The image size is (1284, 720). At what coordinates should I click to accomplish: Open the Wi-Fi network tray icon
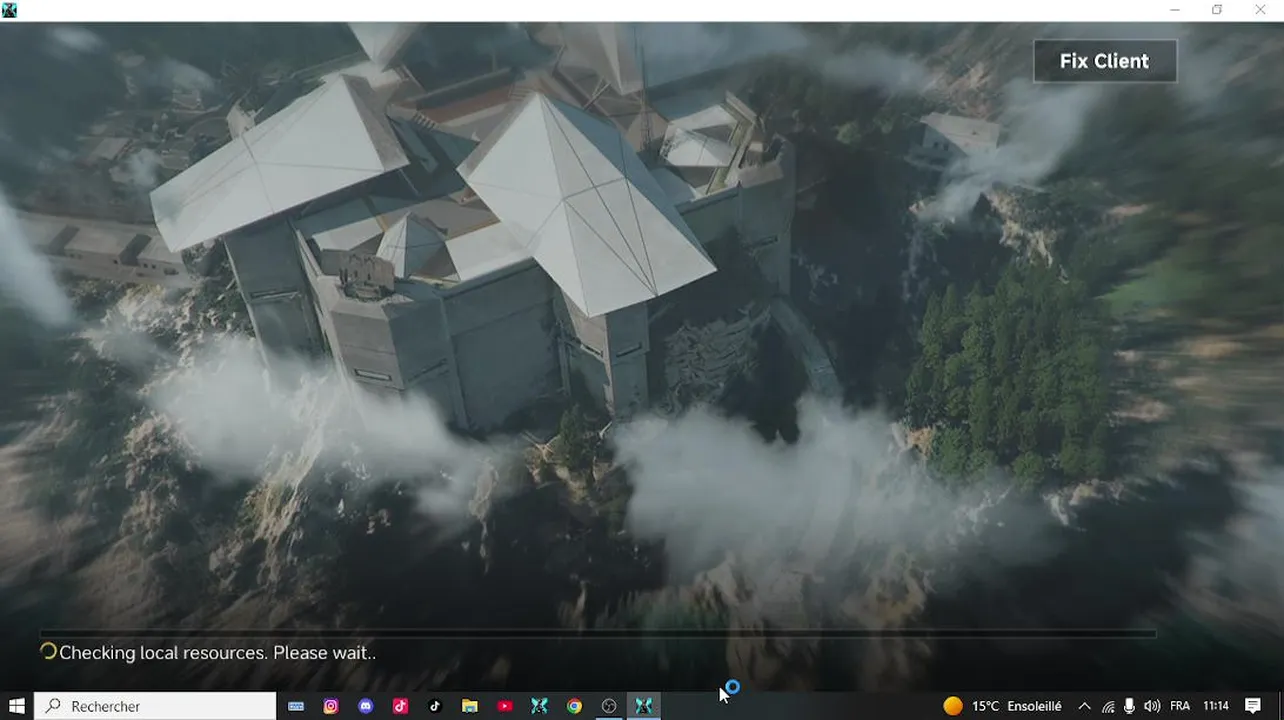tap(1108, 706)
